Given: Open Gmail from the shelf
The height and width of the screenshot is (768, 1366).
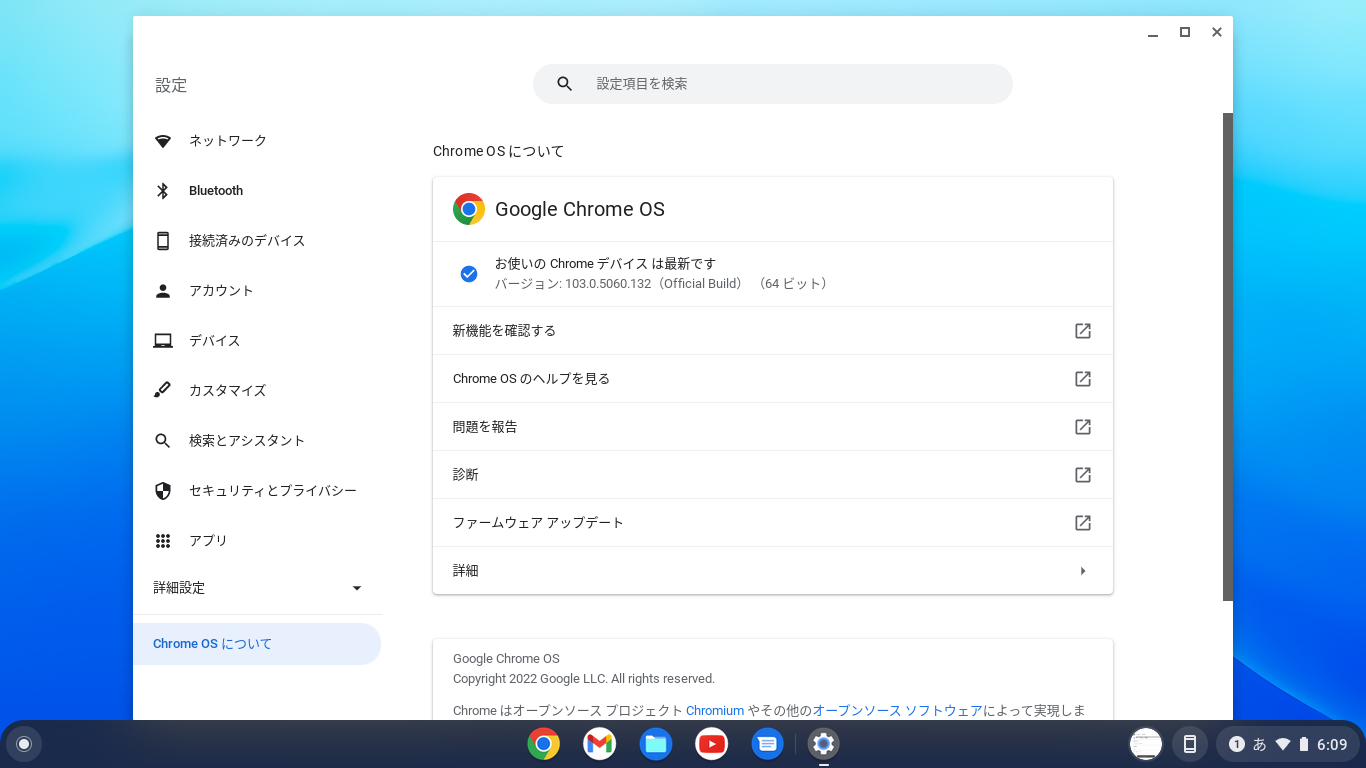Looking at the screenshot, I should click(600, 744).
